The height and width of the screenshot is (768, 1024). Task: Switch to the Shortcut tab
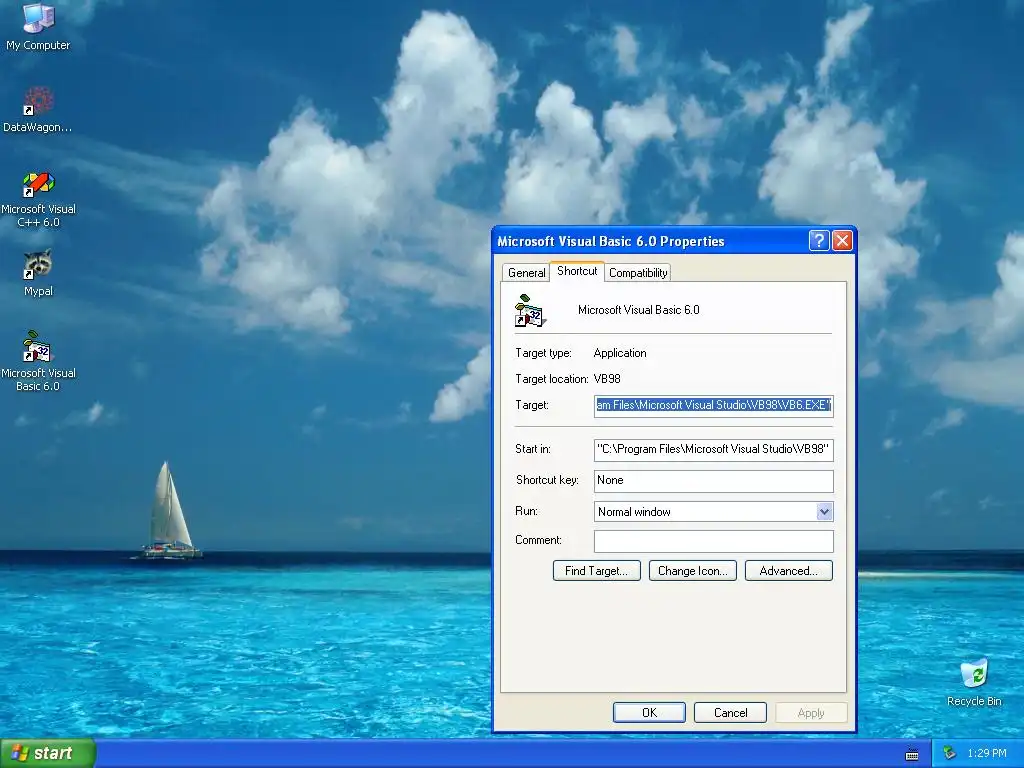[577, 271]
